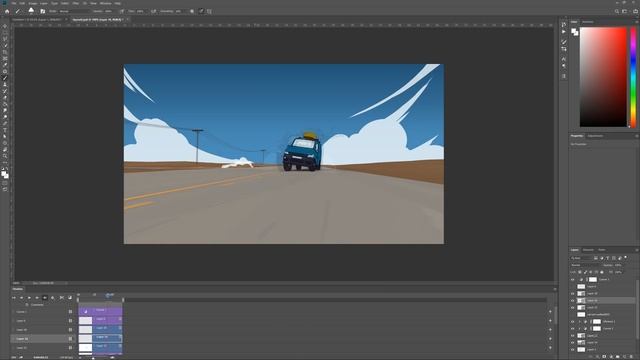Click the rainbow hue slider strip
Image resolution: width=640 pixels, height=360 pixels.
(633, 77)
